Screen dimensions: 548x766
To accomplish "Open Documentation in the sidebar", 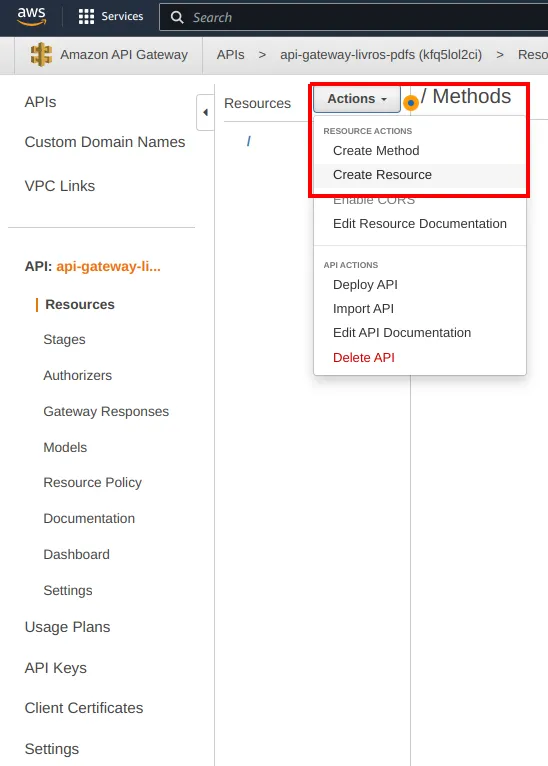I will coord(89,518).
